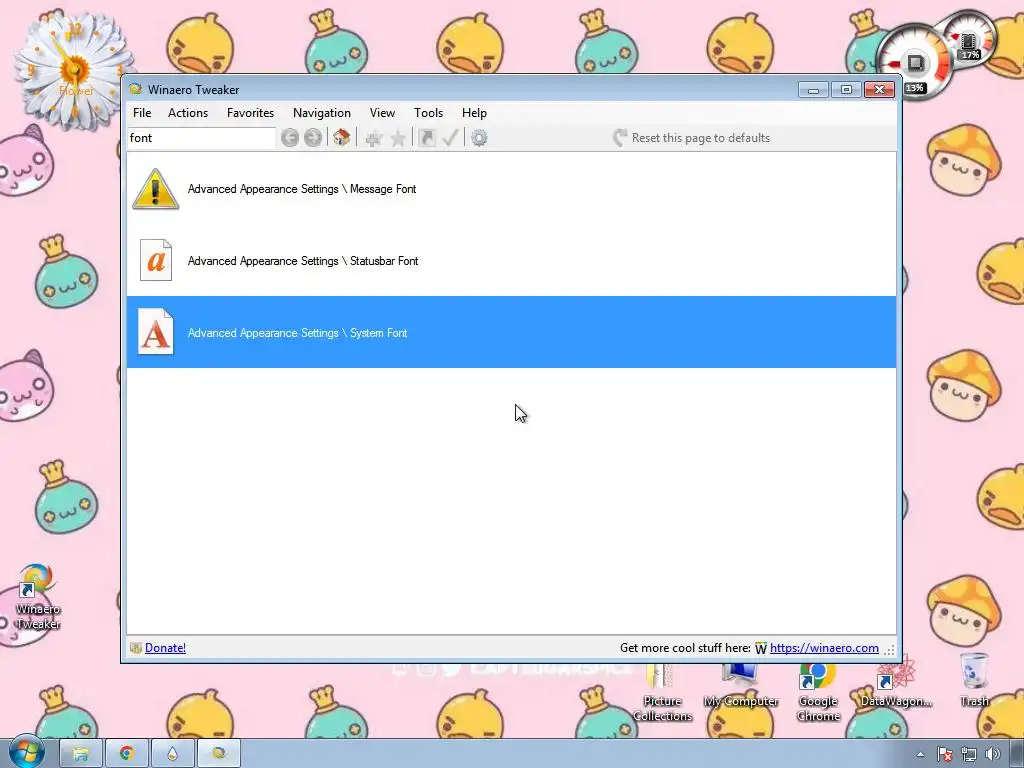Click the favorites star icon in toolbar
1024x768 pixels.
398,138
